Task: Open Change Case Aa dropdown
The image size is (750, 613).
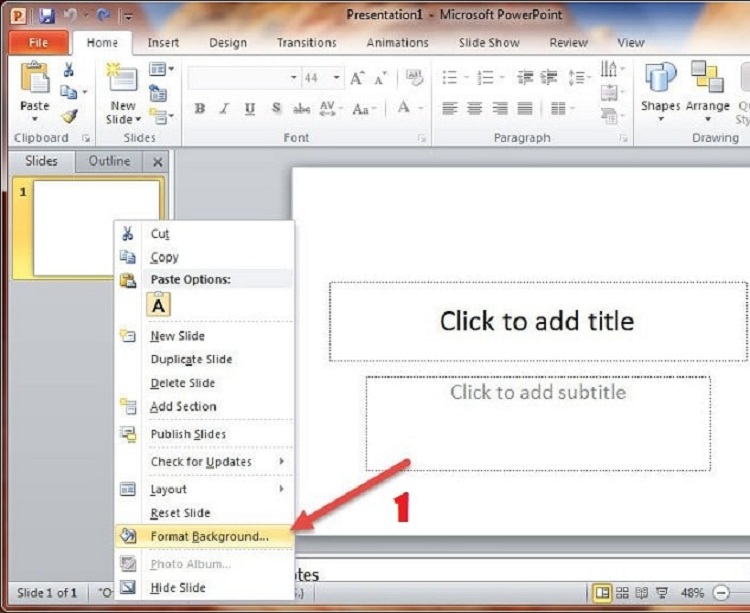Action: pyautogui.click(x=364, y=109)
